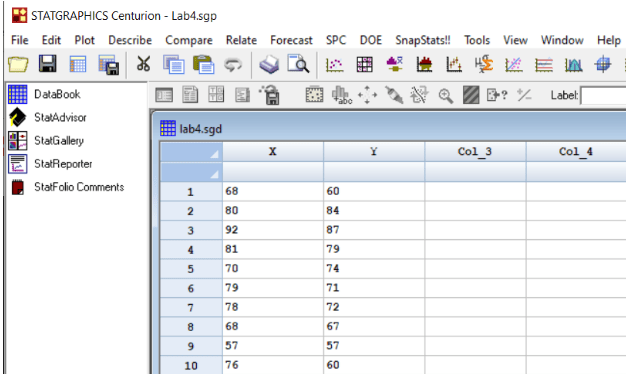The image size is (630, 377).
Task: Click the save results floppy icon in analysis toolbar
Action: pyautogui.click(x=270, y=95)
